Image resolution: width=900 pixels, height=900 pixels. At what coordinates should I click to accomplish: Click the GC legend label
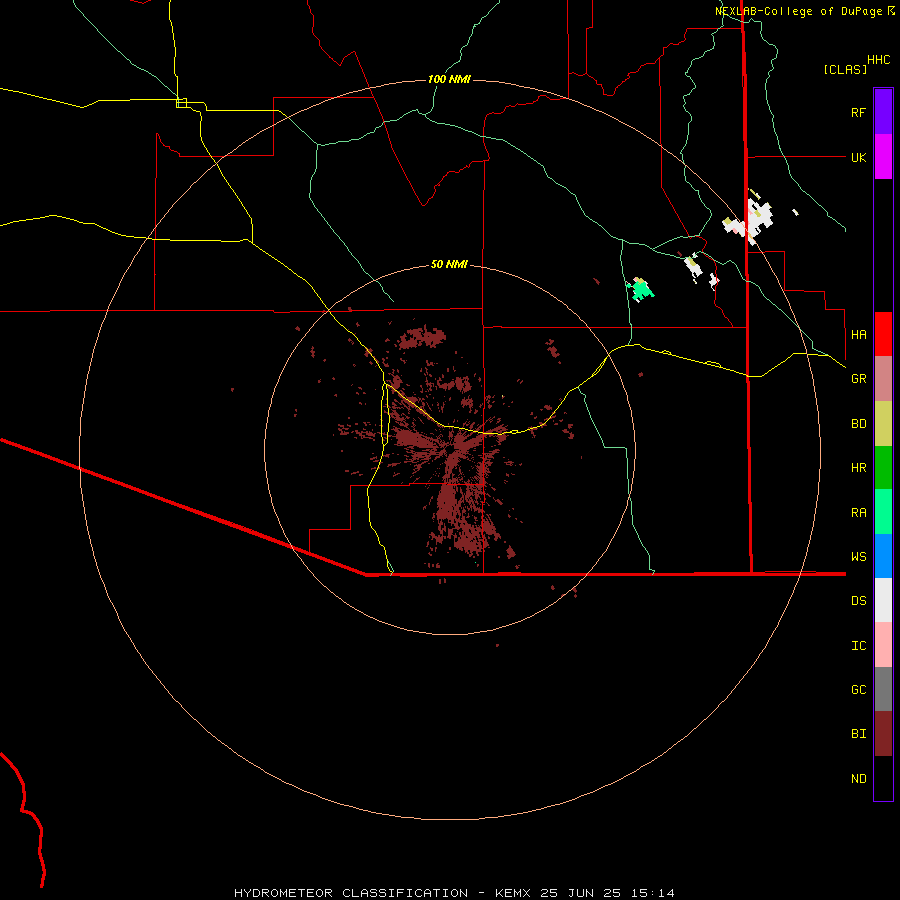tap(858, 690)
